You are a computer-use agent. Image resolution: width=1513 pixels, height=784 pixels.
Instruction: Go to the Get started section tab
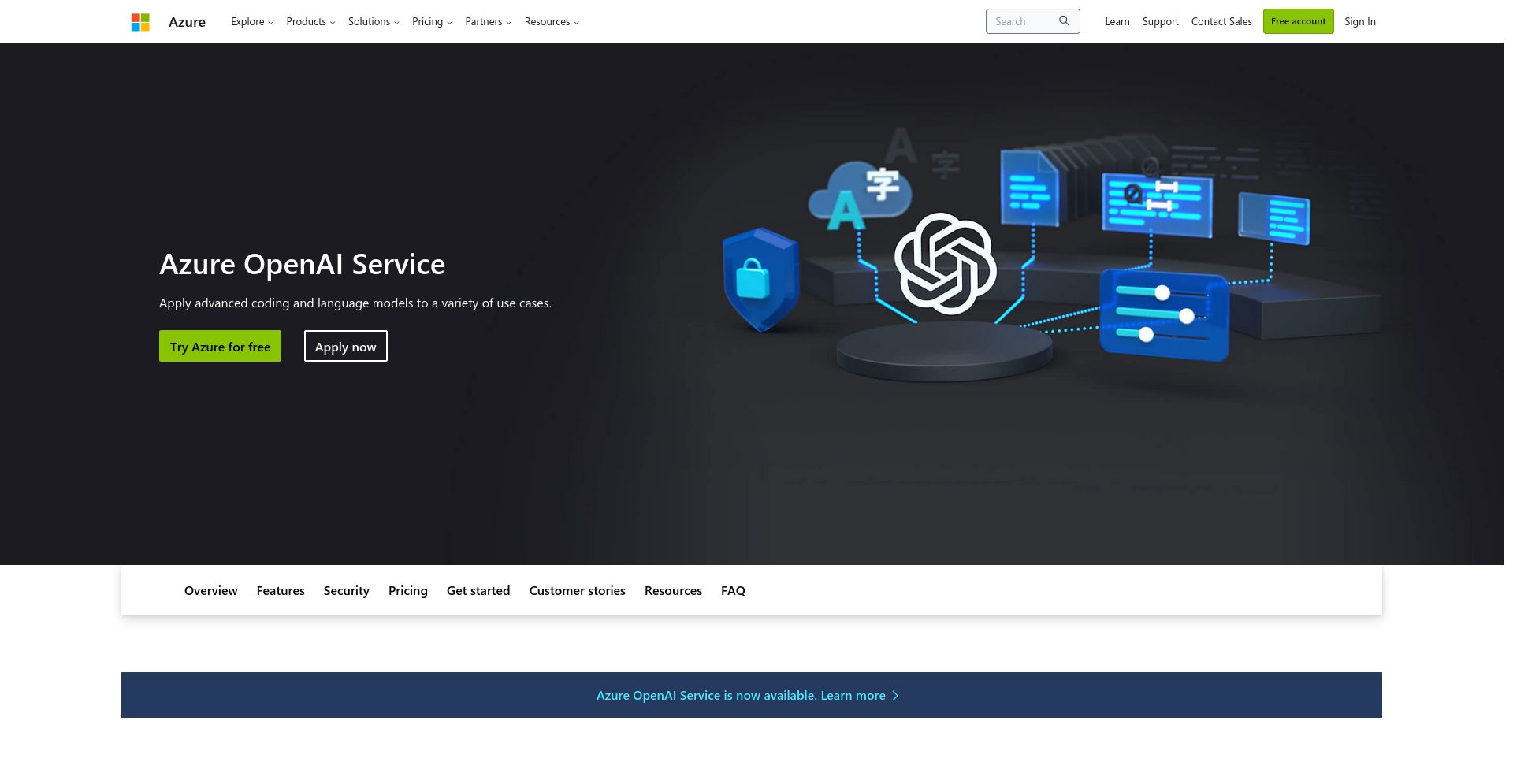coord(478,591)
